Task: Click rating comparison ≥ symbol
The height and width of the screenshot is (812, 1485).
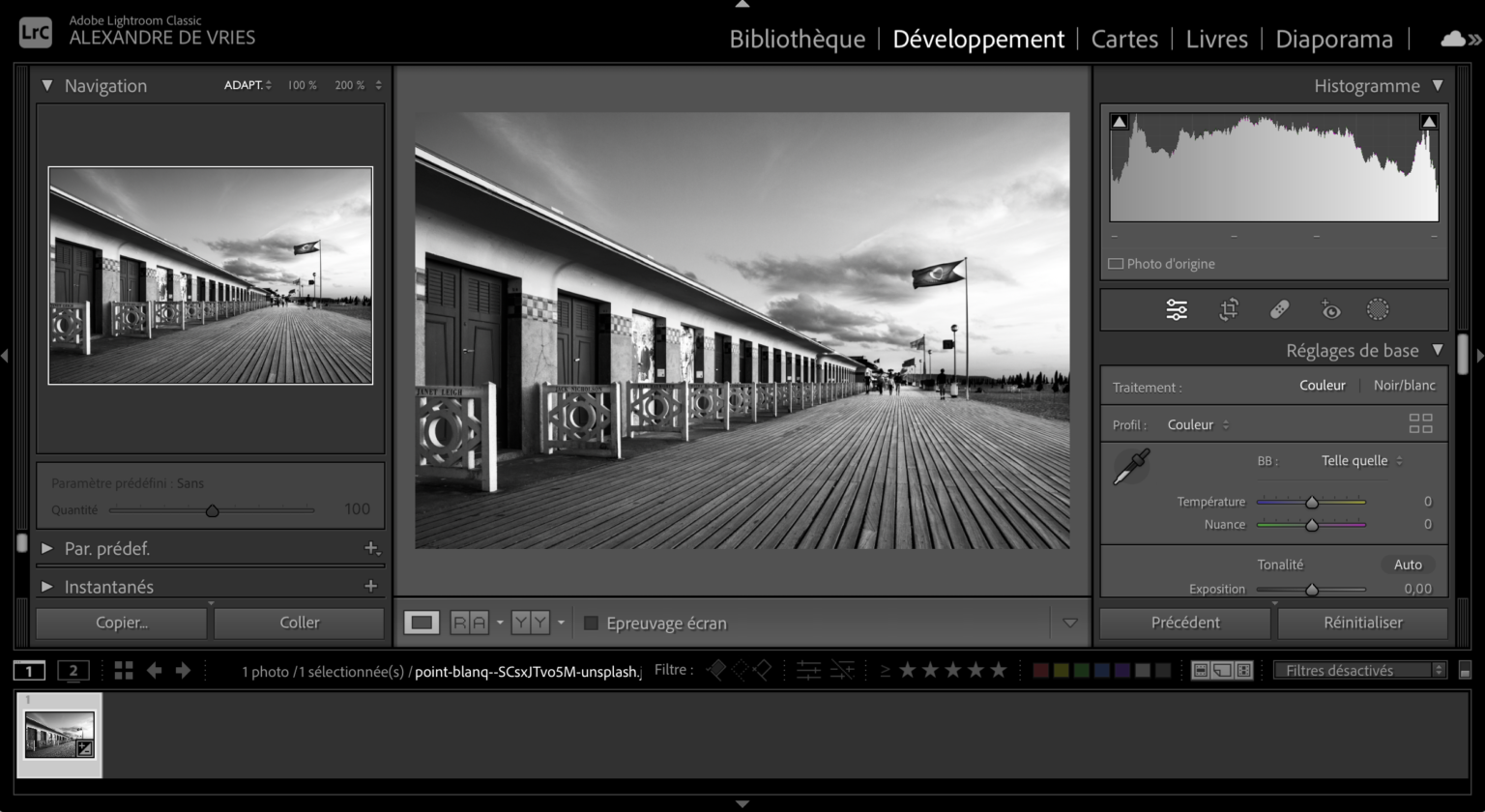Action: click(x=885, y=670)
